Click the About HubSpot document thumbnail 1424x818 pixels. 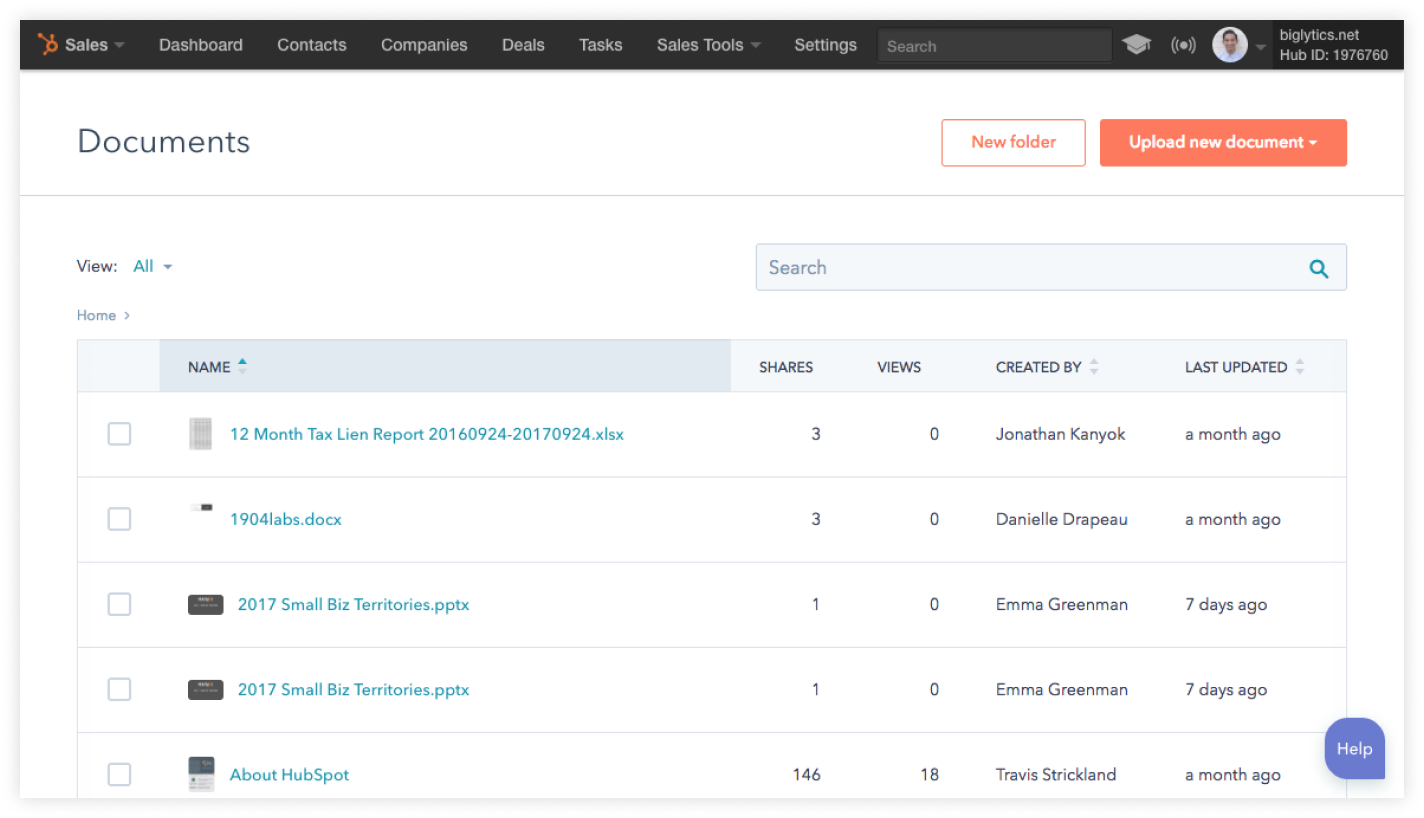pyautogui.click(x=201, y=774)
